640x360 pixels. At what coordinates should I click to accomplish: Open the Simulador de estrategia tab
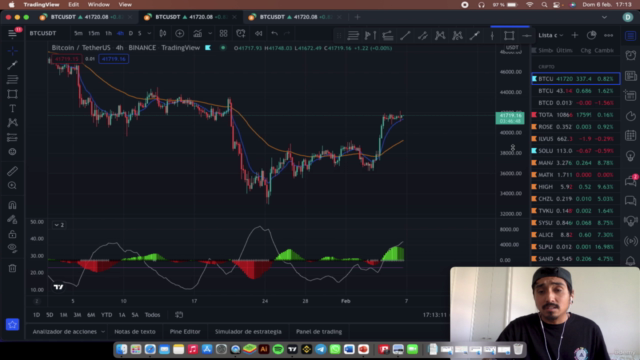[x=248, y=332]
